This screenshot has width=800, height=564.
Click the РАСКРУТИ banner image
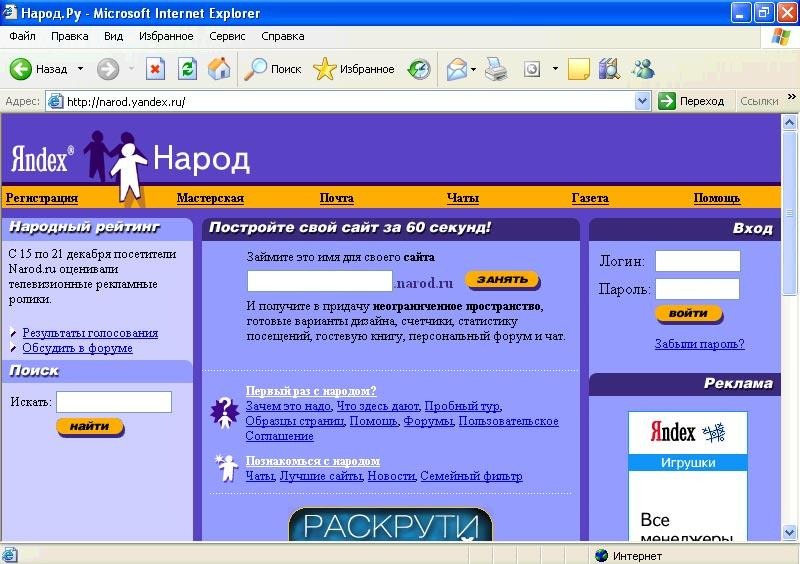[390, 524]
